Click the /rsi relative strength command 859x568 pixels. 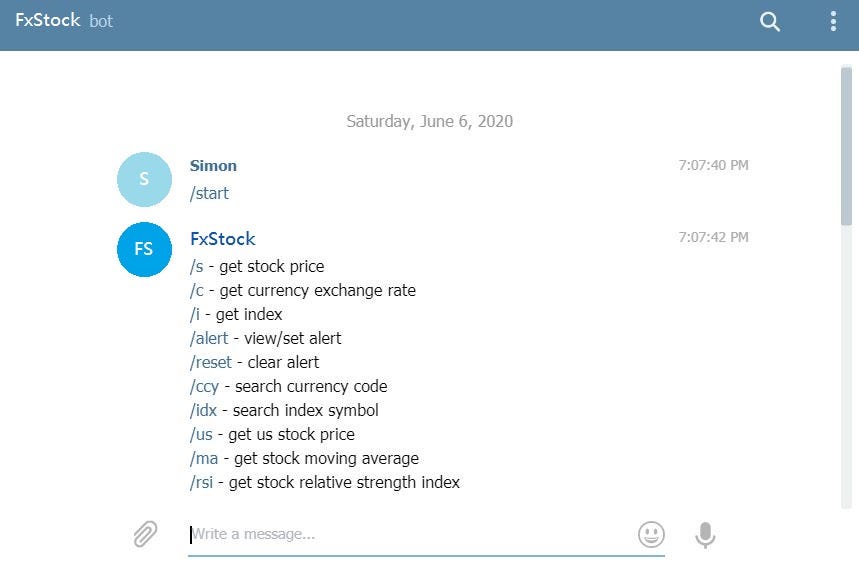tap(201, 483)
